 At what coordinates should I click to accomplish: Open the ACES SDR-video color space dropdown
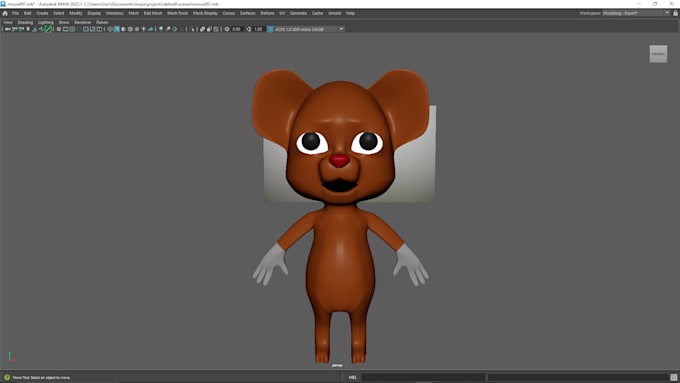(309, 29)
